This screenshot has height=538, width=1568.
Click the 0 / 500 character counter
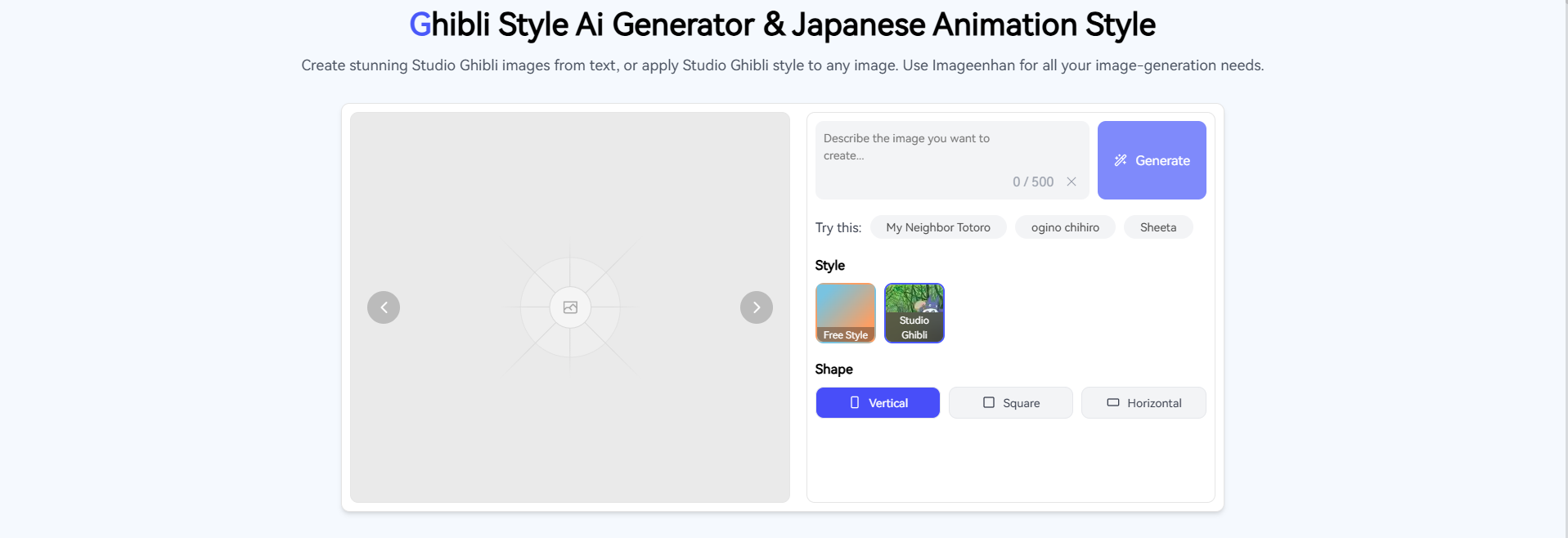point(1032,182)
